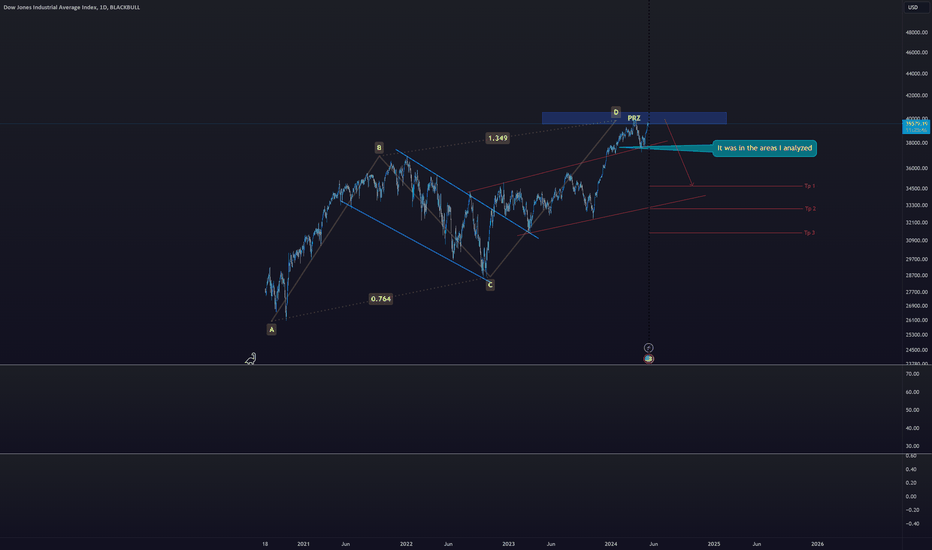The width and height of the screenshot is (932, 550).
Task: Click the 2024 label on the time axis
Action: click(610, 543)
